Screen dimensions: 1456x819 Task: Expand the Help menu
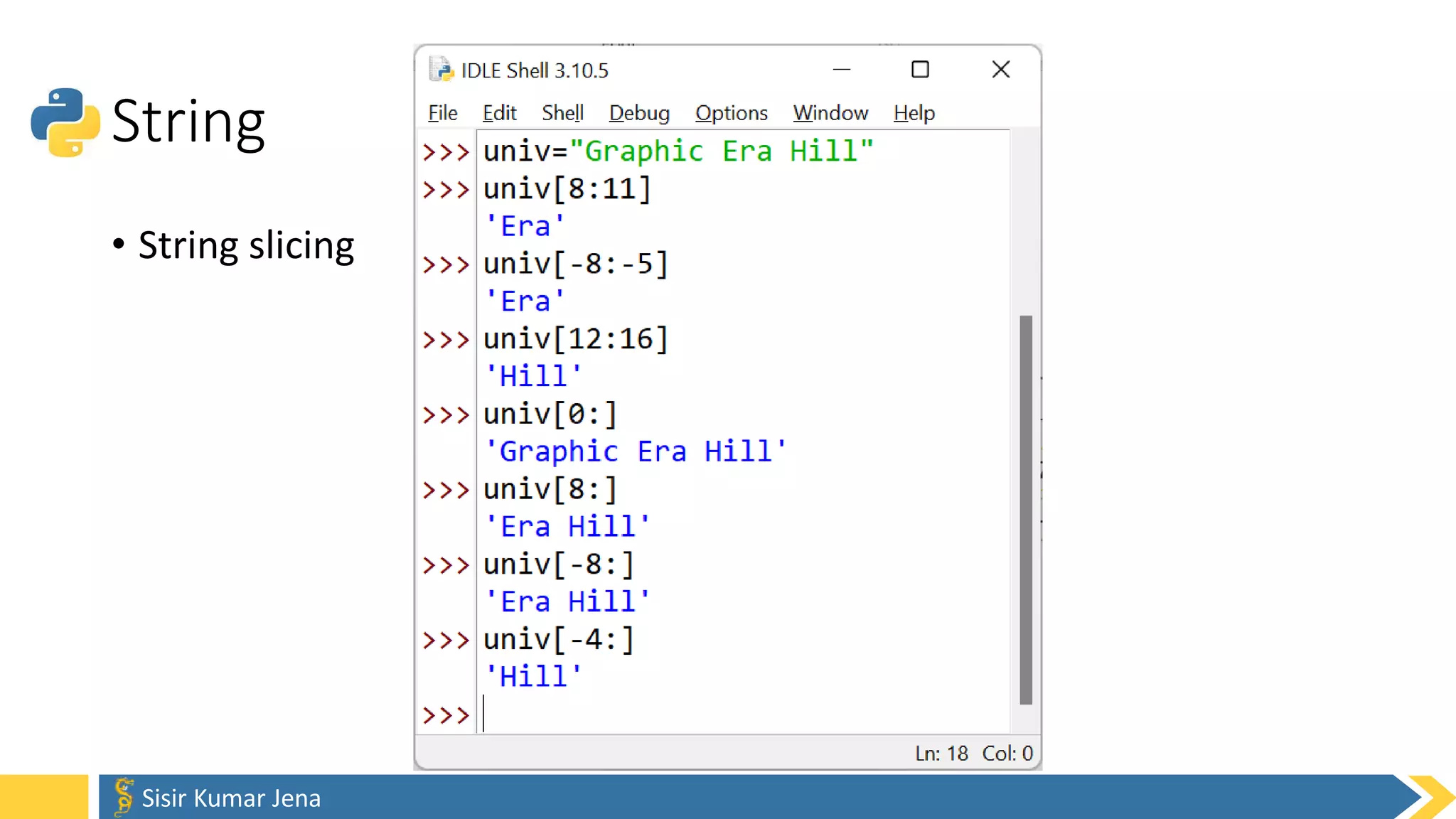(914, 113)
